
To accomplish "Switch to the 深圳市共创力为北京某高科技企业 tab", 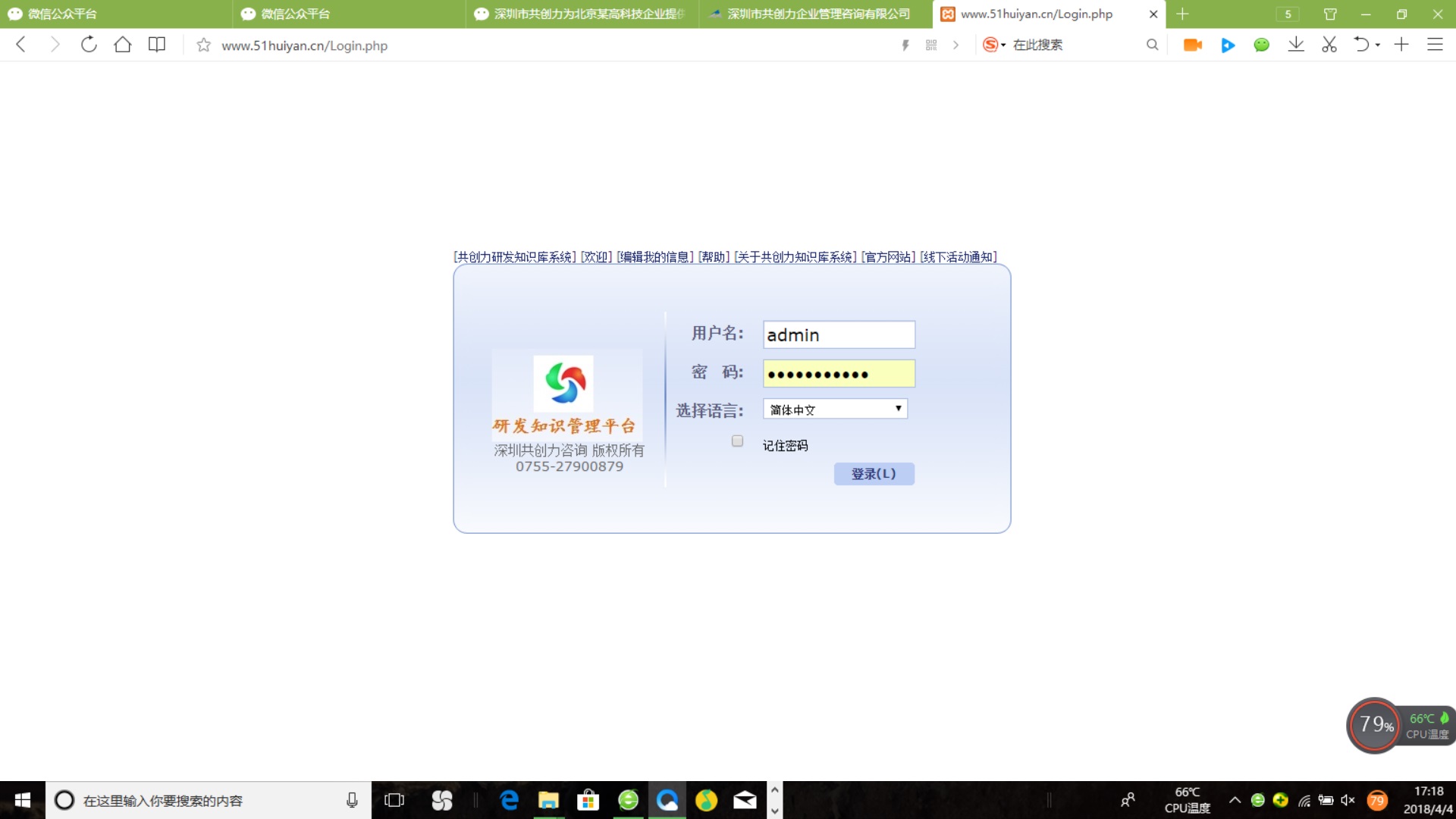I will [582, 14].
